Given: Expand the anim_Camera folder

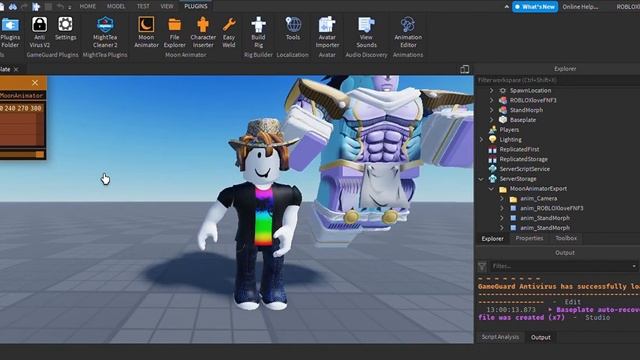Looking at the screenshot, I should [x=502, y=198].
